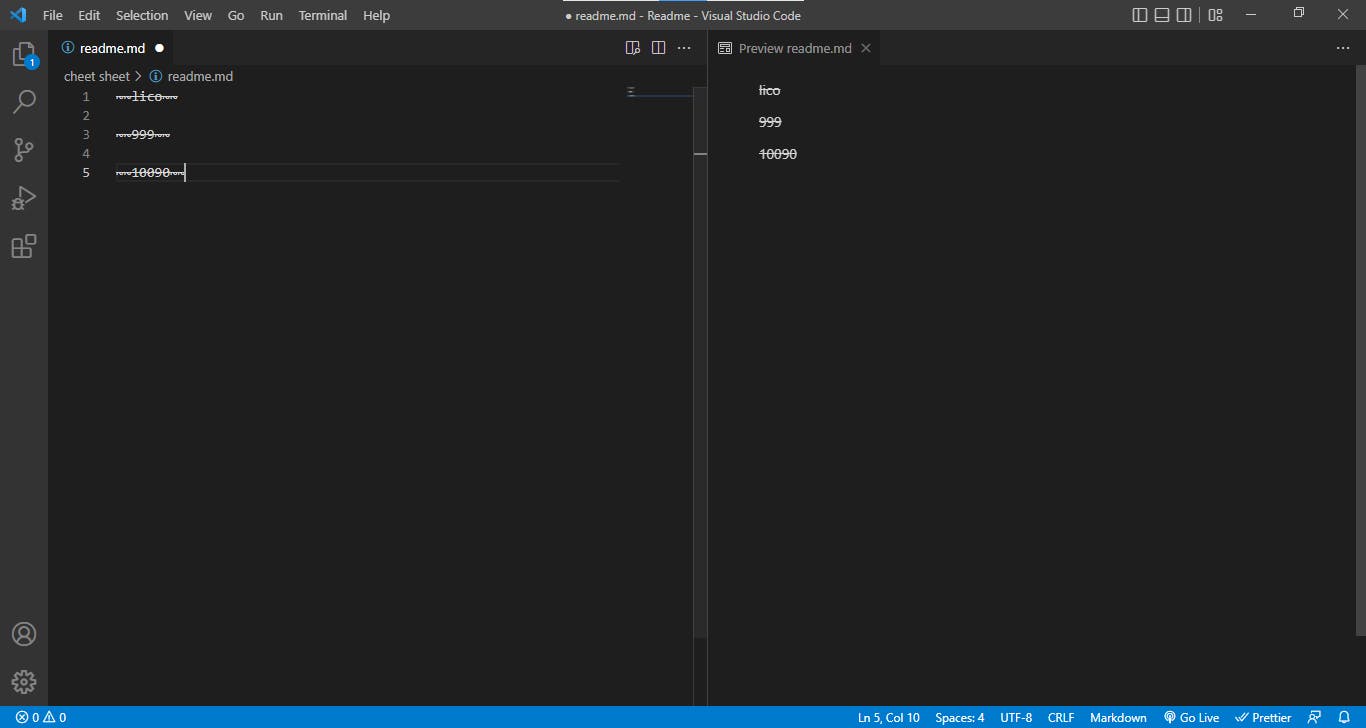Screen dimensions: 1366x728
Task: Click line 5 text 10090 in editor
Action: 151,173
